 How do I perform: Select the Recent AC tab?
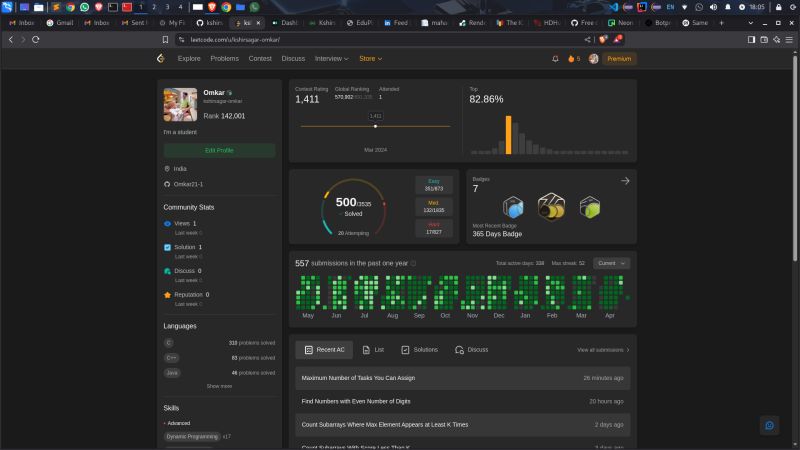click(x=324, y=350)
